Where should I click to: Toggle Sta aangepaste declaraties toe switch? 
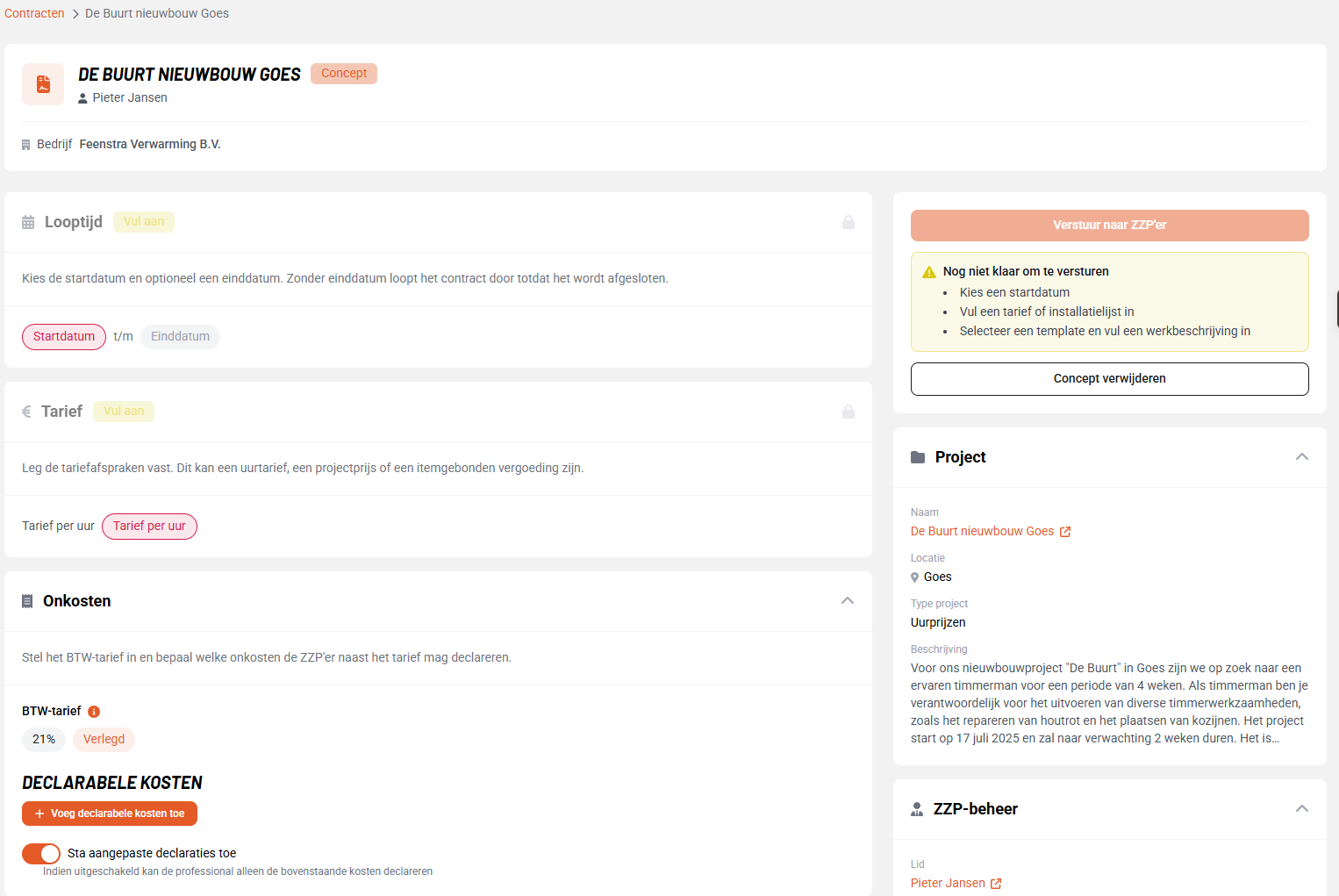pos(41,853)
